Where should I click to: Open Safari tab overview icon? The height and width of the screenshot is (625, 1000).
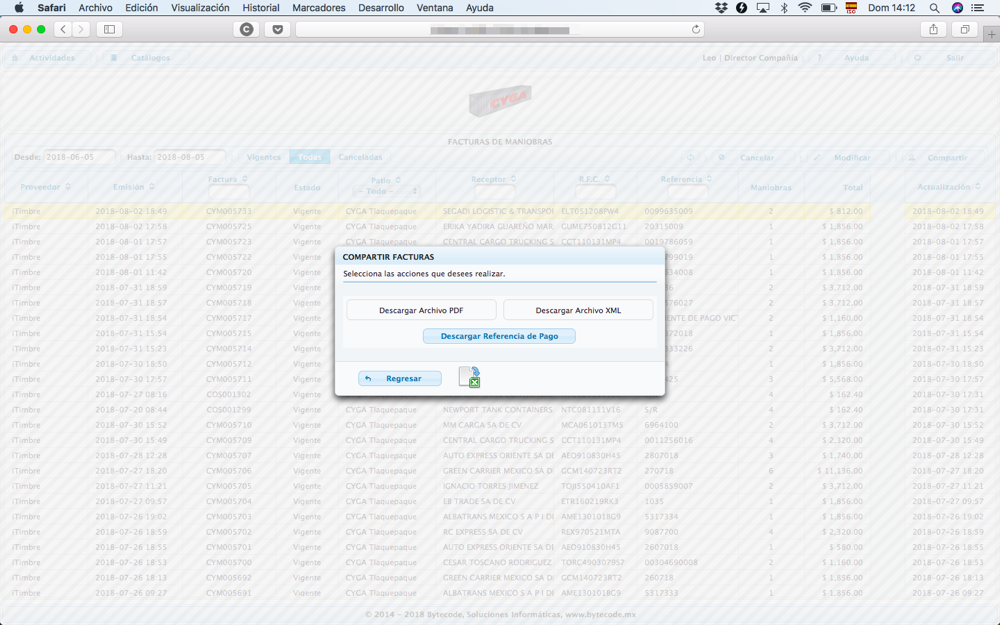[x=965, y=30]
